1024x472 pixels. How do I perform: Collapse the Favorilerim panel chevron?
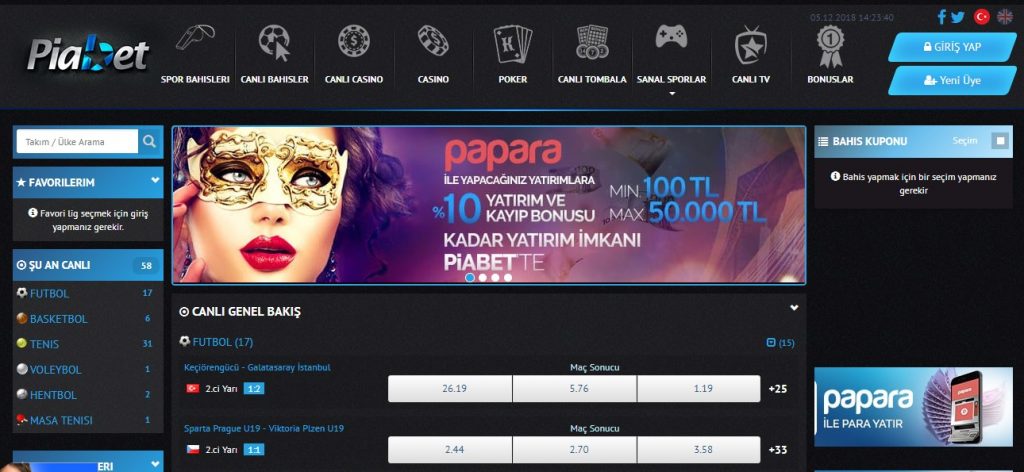pyautogui.click(x=155, y=180)
